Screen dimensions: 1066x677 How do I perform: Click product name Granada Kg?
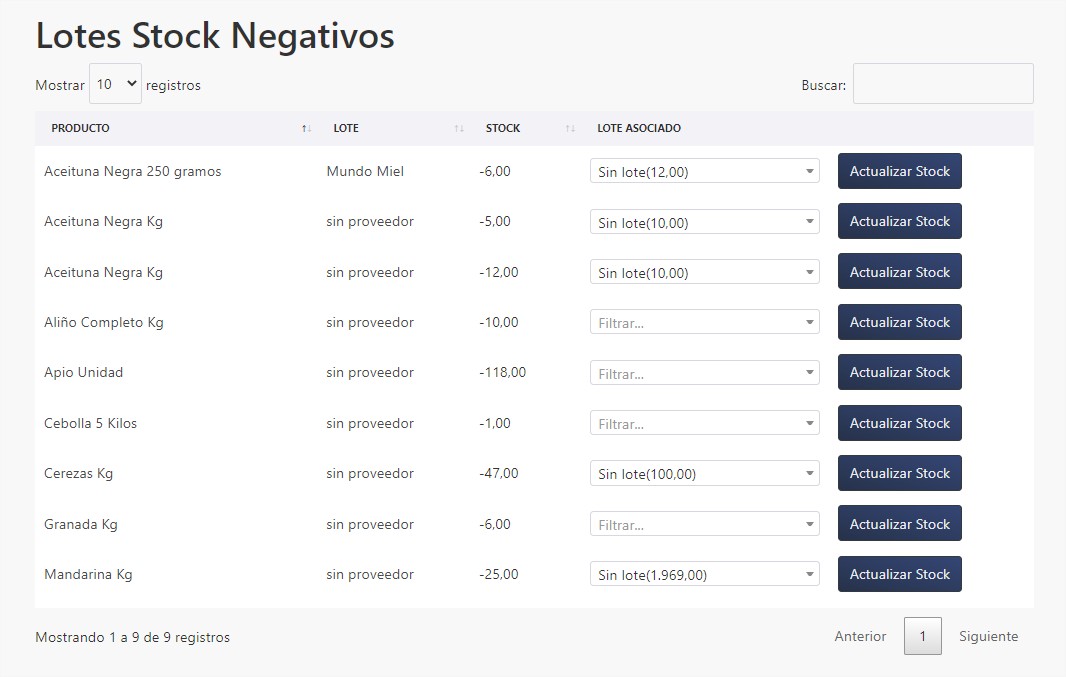[x=81, y=524]
